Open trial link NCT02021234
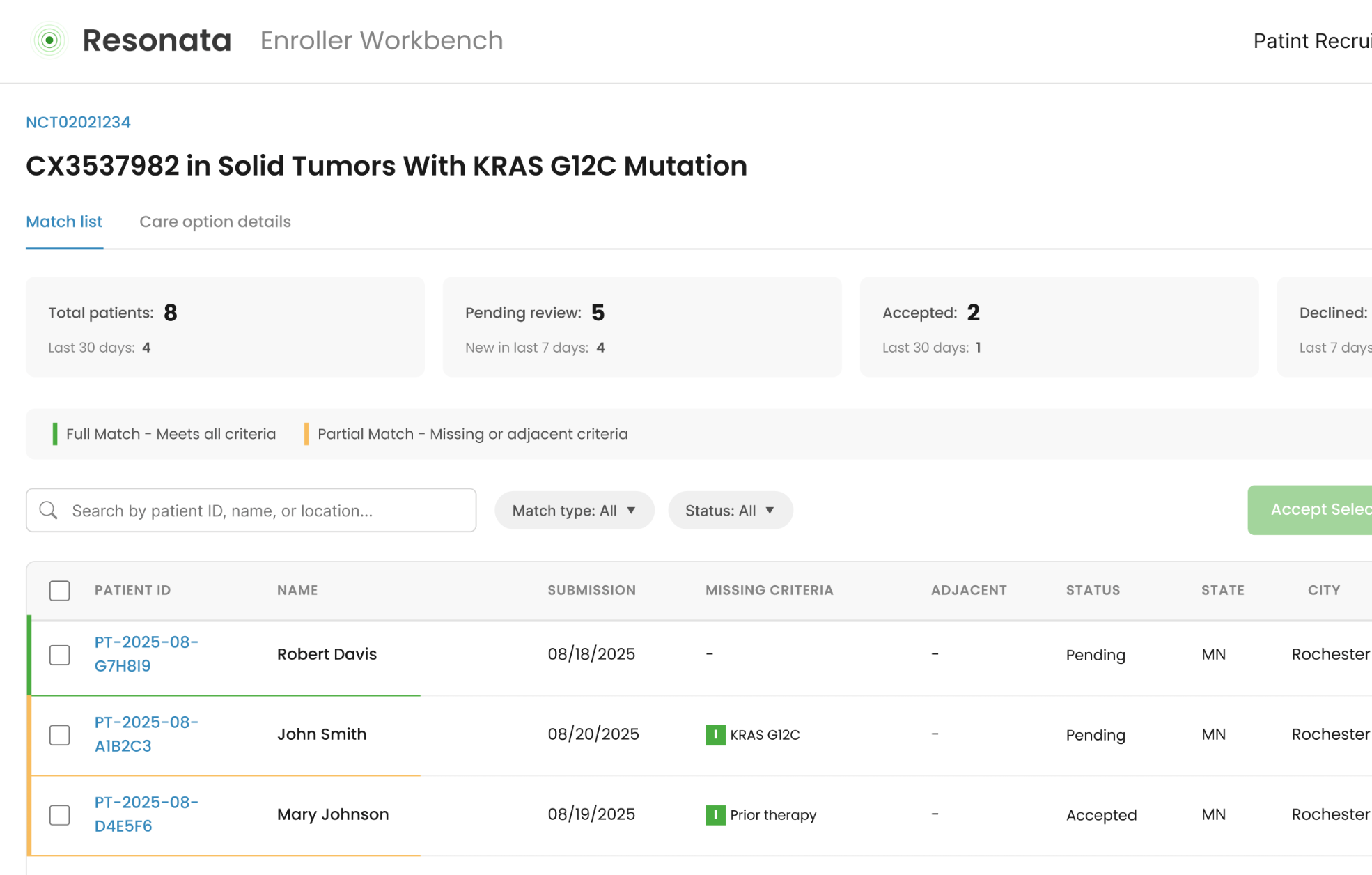 tap(78, 122)
